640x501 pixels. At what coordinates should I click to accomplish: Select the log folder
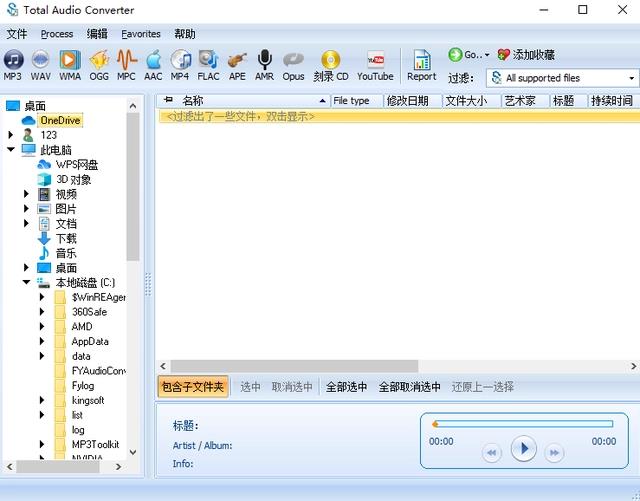click(78, 430)
